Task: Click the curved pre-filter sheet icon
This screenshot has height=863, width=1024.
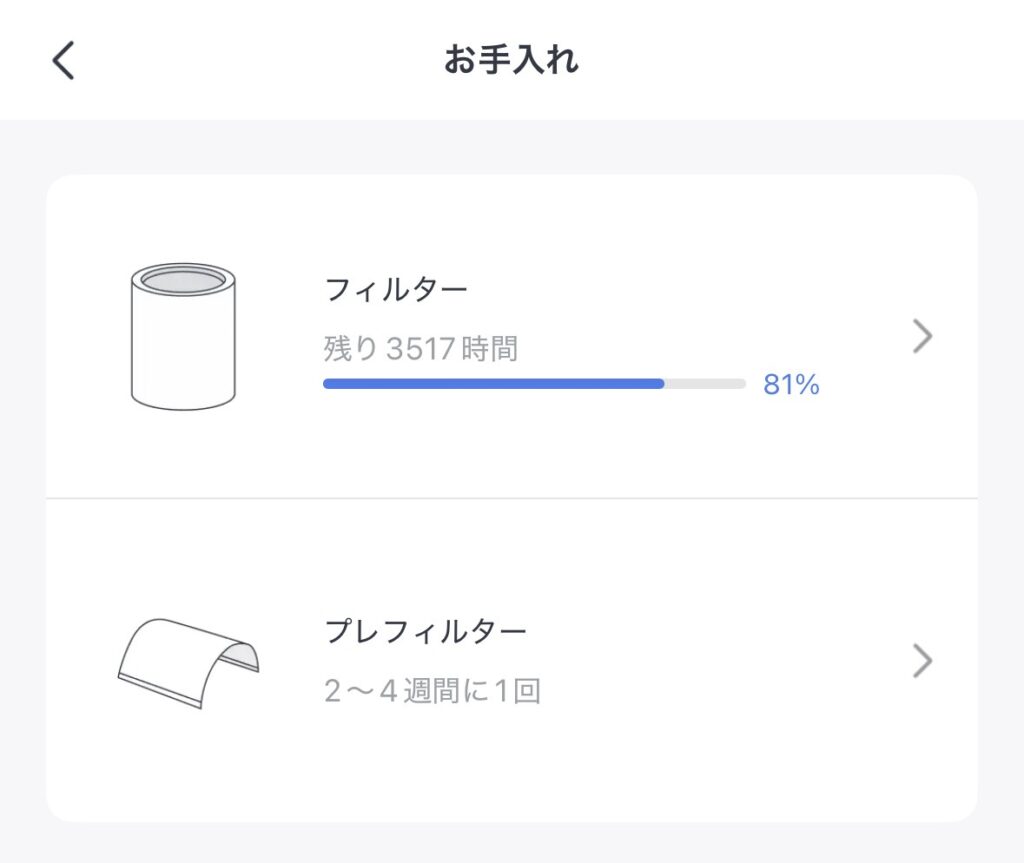Action: click(188, 661)
